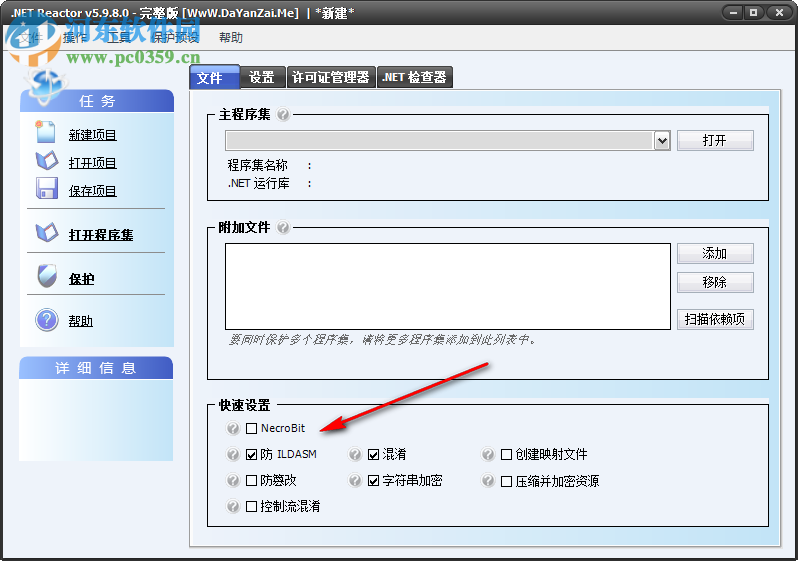Click the 保存项目 link
Viewport: 798px width, 561px height.
[93, 191]
